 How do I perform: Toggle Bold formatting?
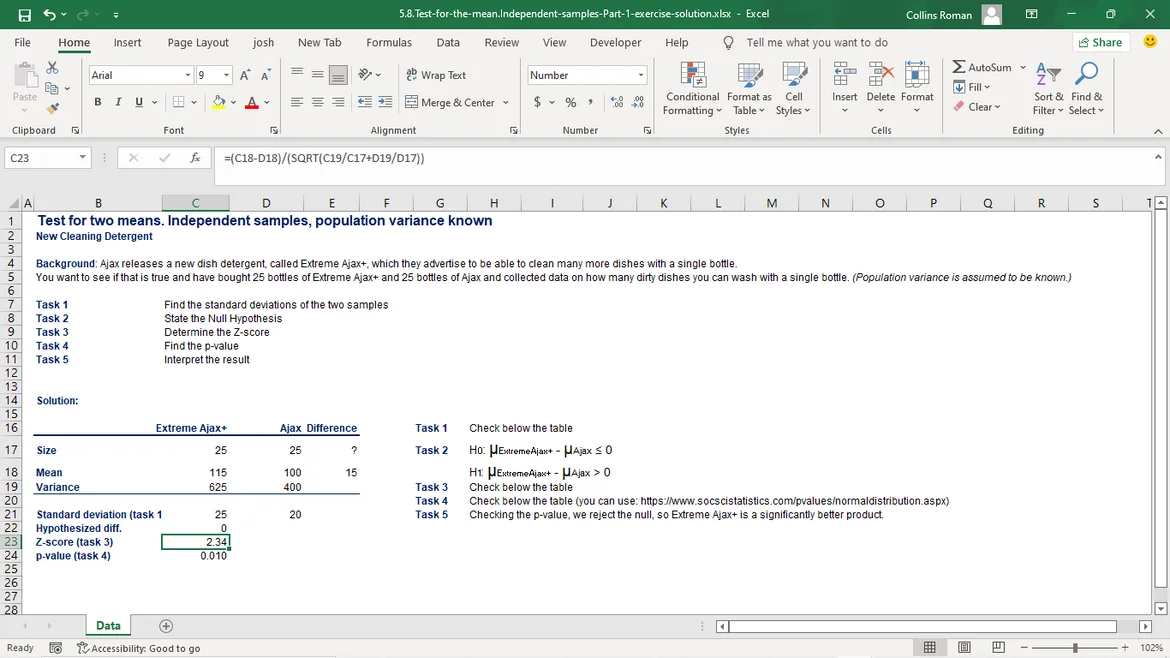98,103
